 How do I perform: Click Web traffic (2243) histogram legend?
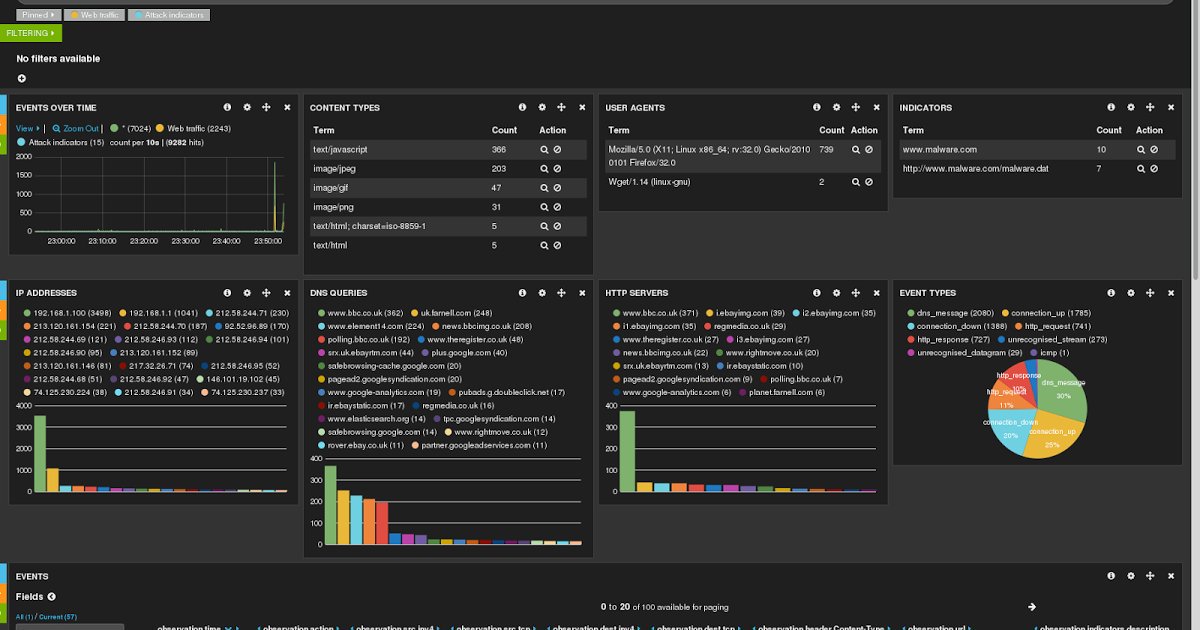coord(193,128)
